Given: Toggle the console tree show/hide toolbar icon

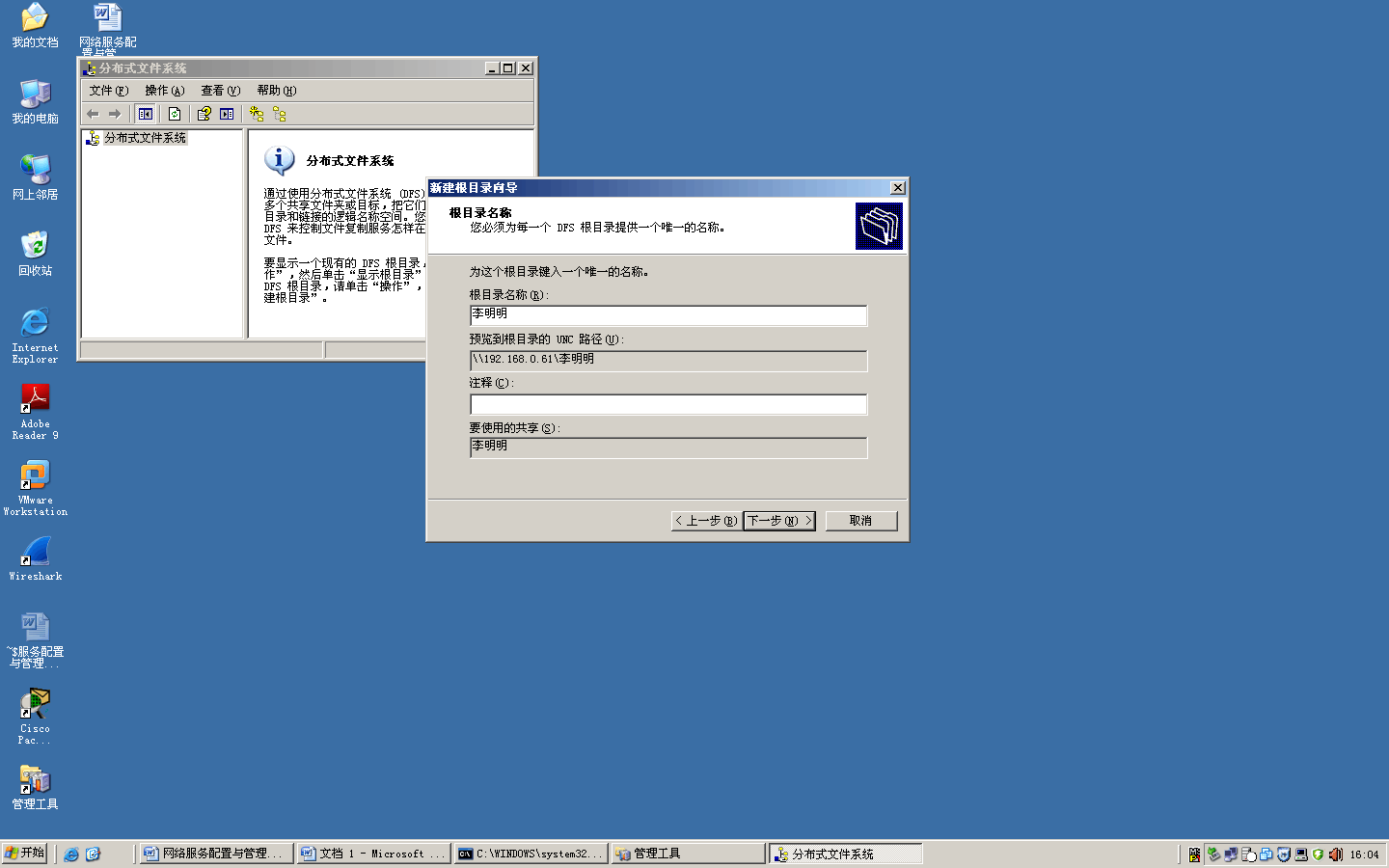Looking at the screenshot, I should [x=146, y=114].
